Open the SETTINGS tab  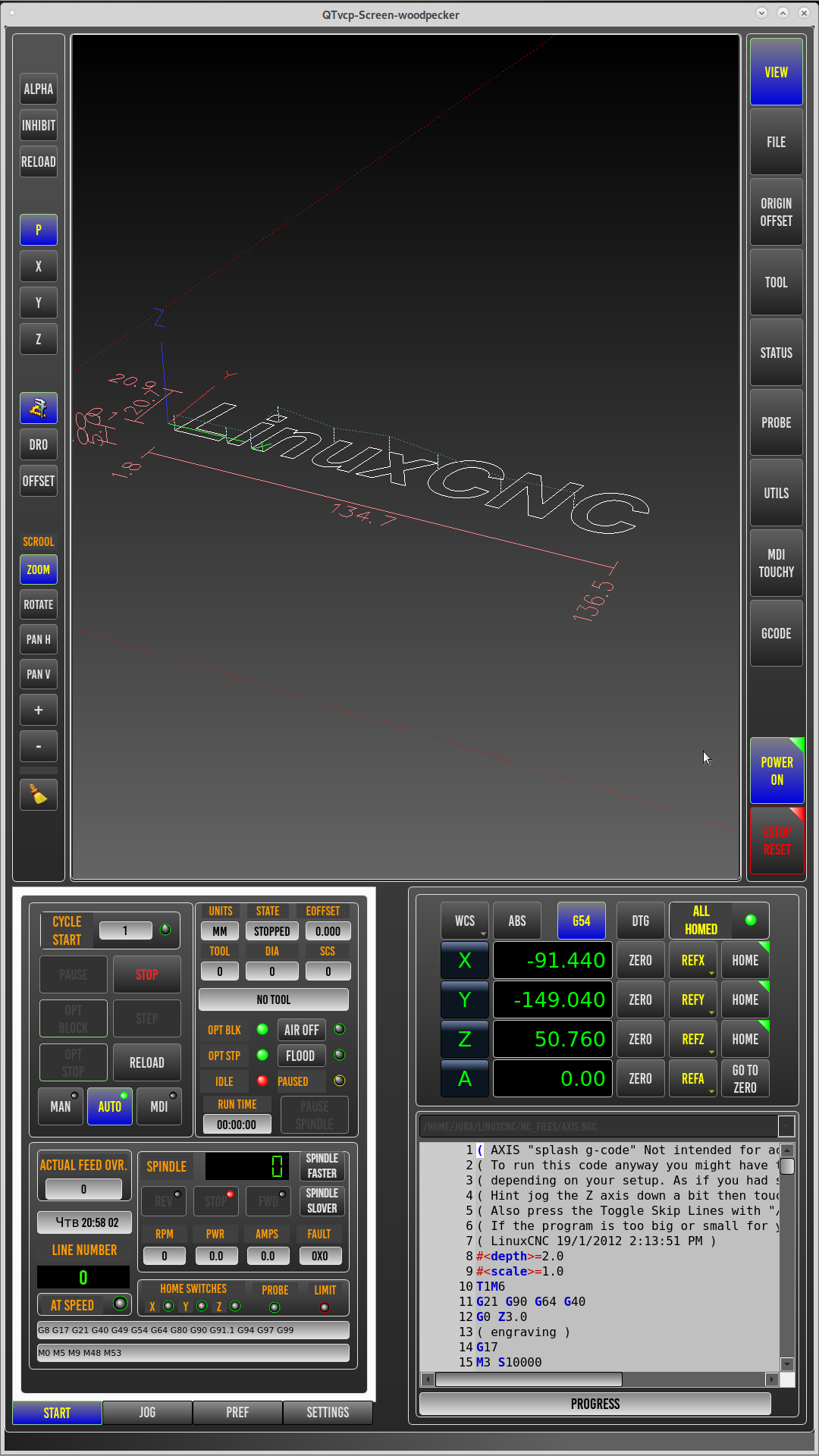click(x=328, y=1412)
